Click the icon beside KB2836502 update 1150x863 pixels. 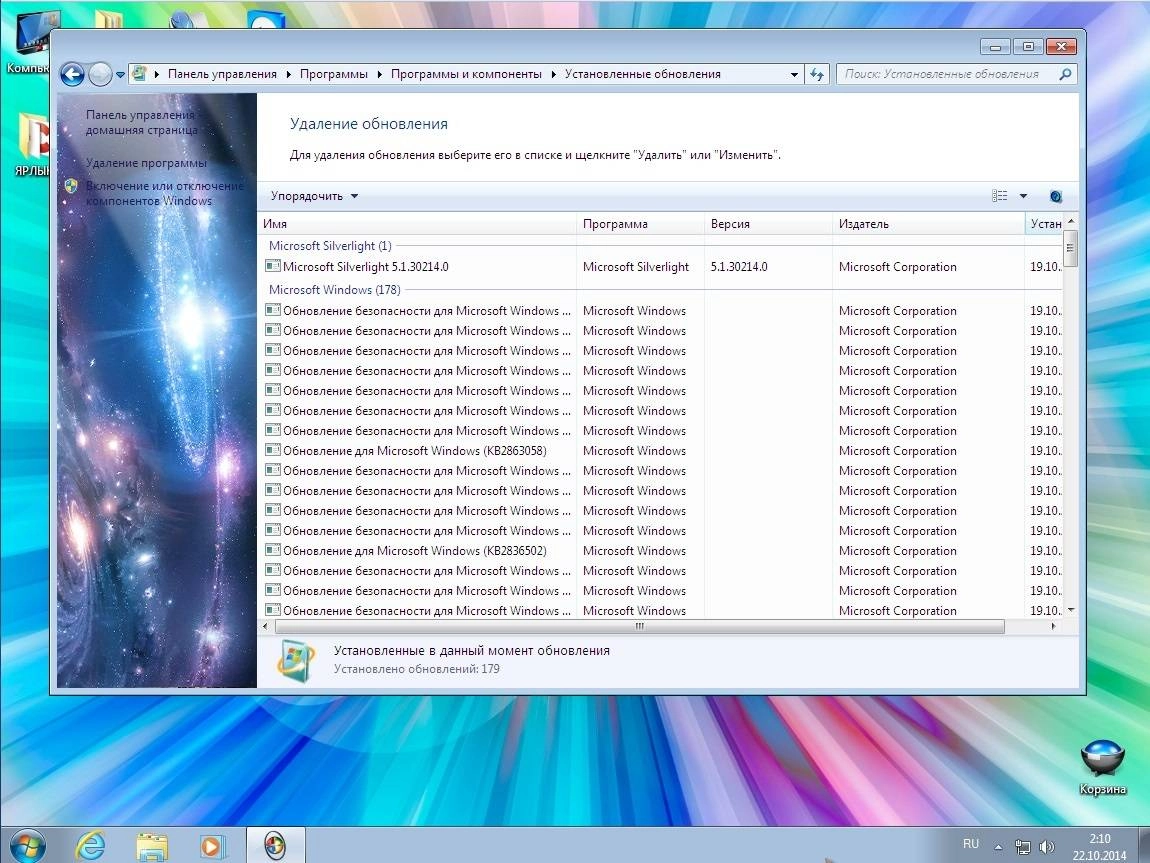273,550
